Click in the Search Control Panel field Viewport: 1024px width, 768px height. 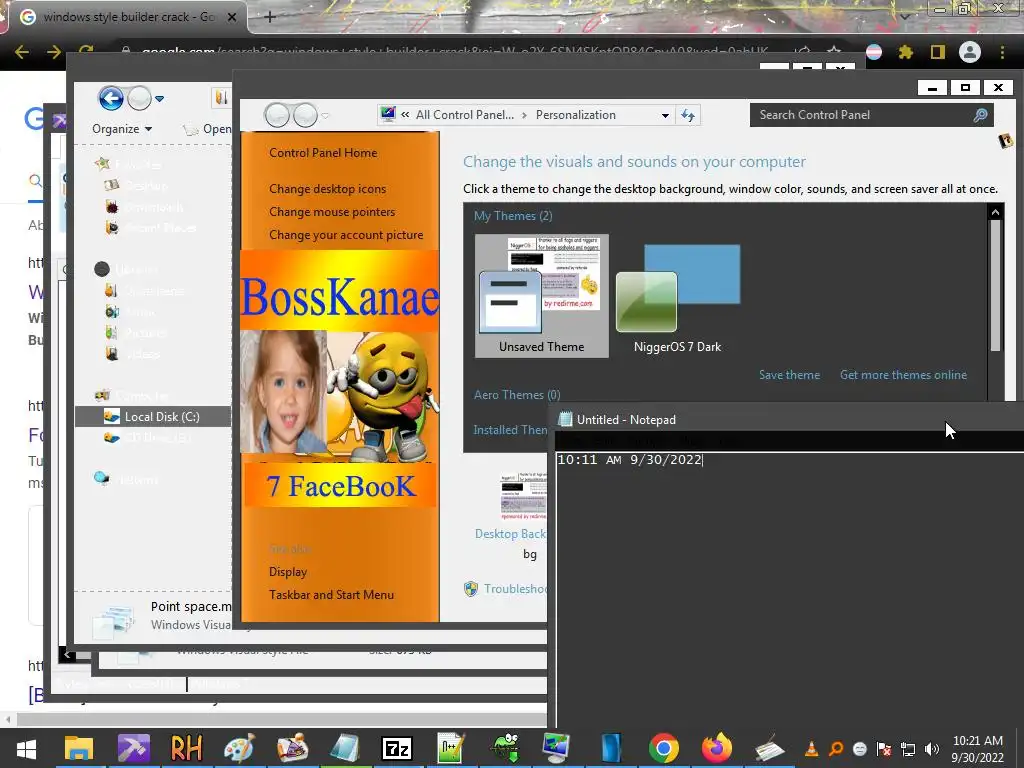coord(862,115)
